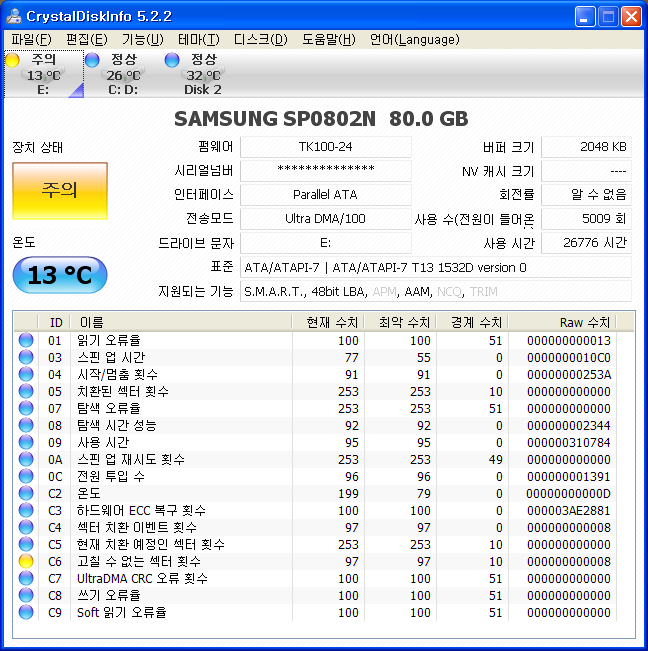Click blue status icon of row 07 탐색 오류율
Image resolution: width=648 pixels, height=651 pixels.
26,409
